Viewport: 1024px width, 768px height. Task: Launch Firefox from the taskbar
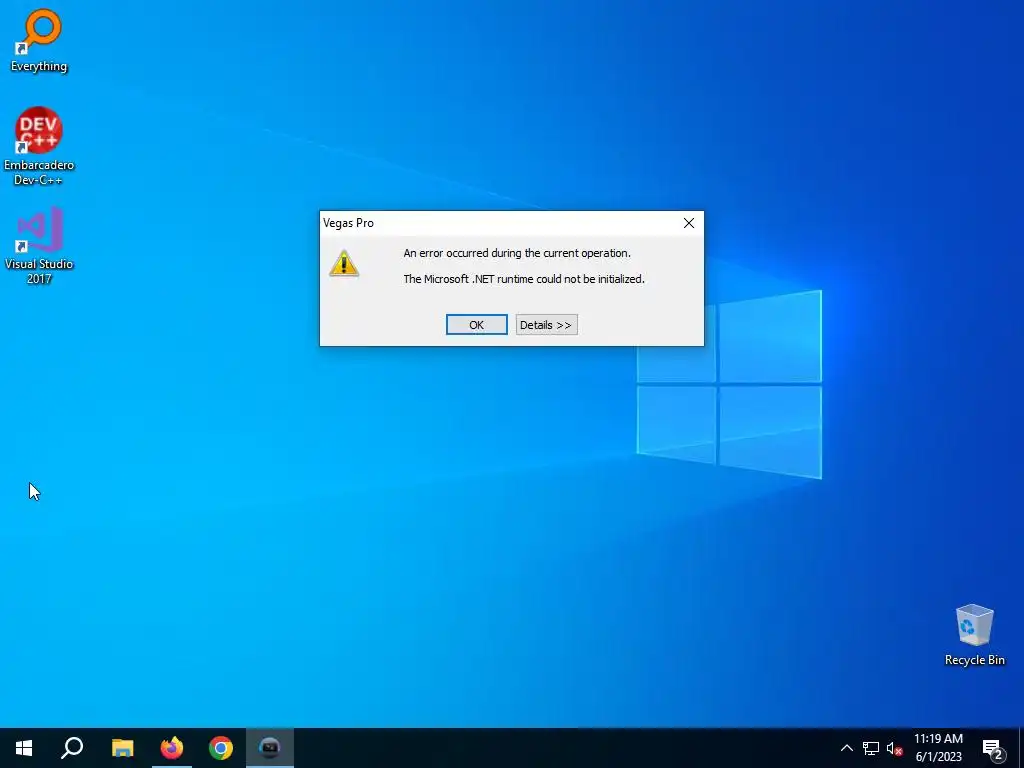(x=172, y=748)
